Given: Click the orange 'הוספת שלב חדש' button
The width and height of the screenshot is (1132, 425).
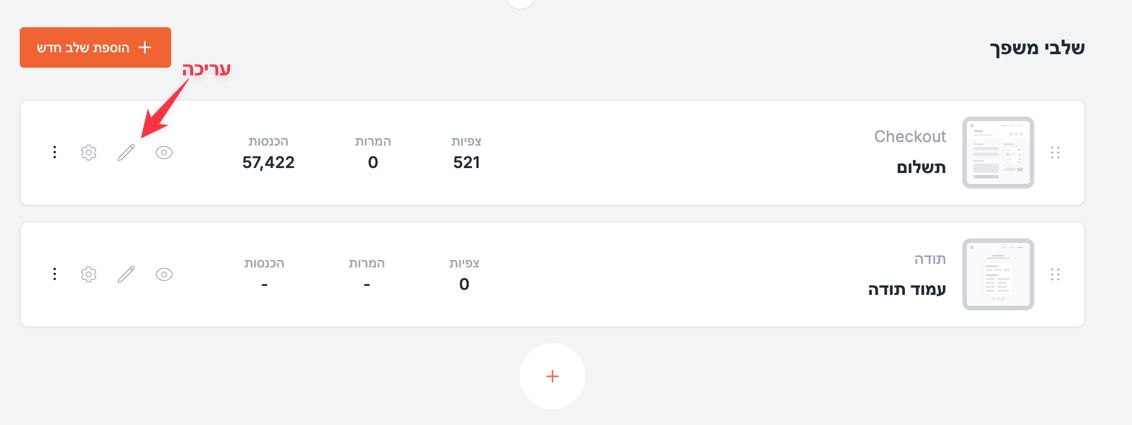Looking at the screenshot, I should point(95,48).
